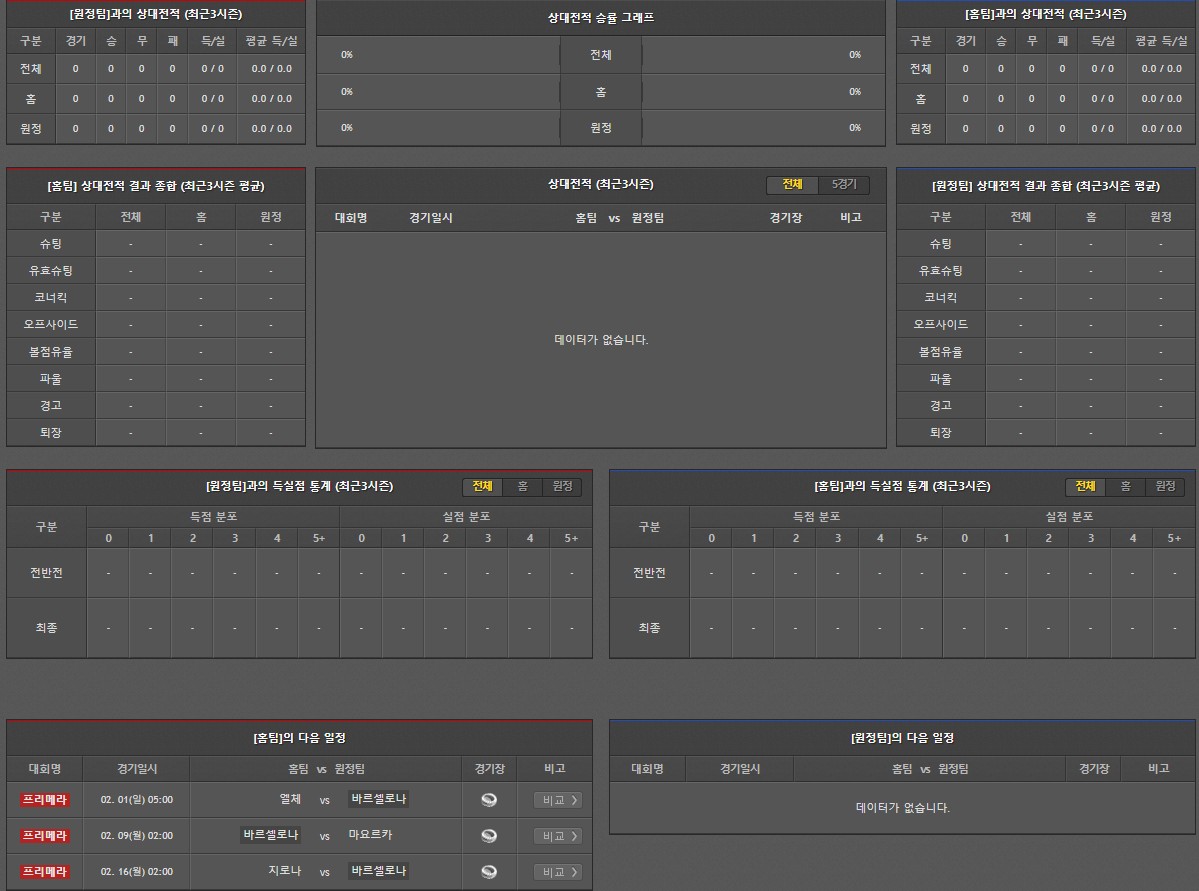This screenshot has height=891, width=1199.
Task: Click 마요르카 team name in schedule
Action: click(370, 835)
